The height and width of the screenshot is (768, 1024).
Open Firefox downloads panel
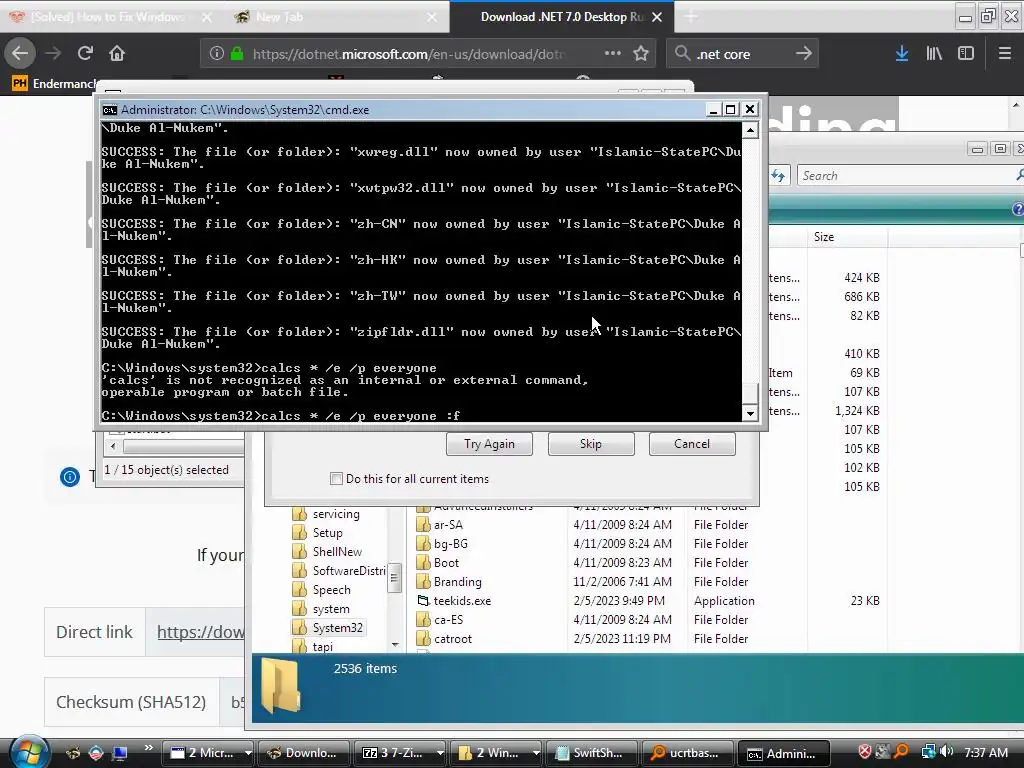point(902,54)
